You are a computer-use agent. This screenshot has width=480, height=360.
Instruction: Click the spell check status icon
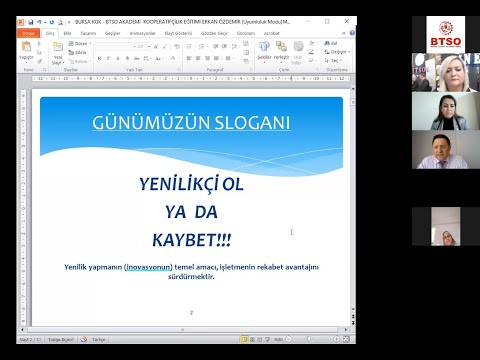click(x=84, y=339)
